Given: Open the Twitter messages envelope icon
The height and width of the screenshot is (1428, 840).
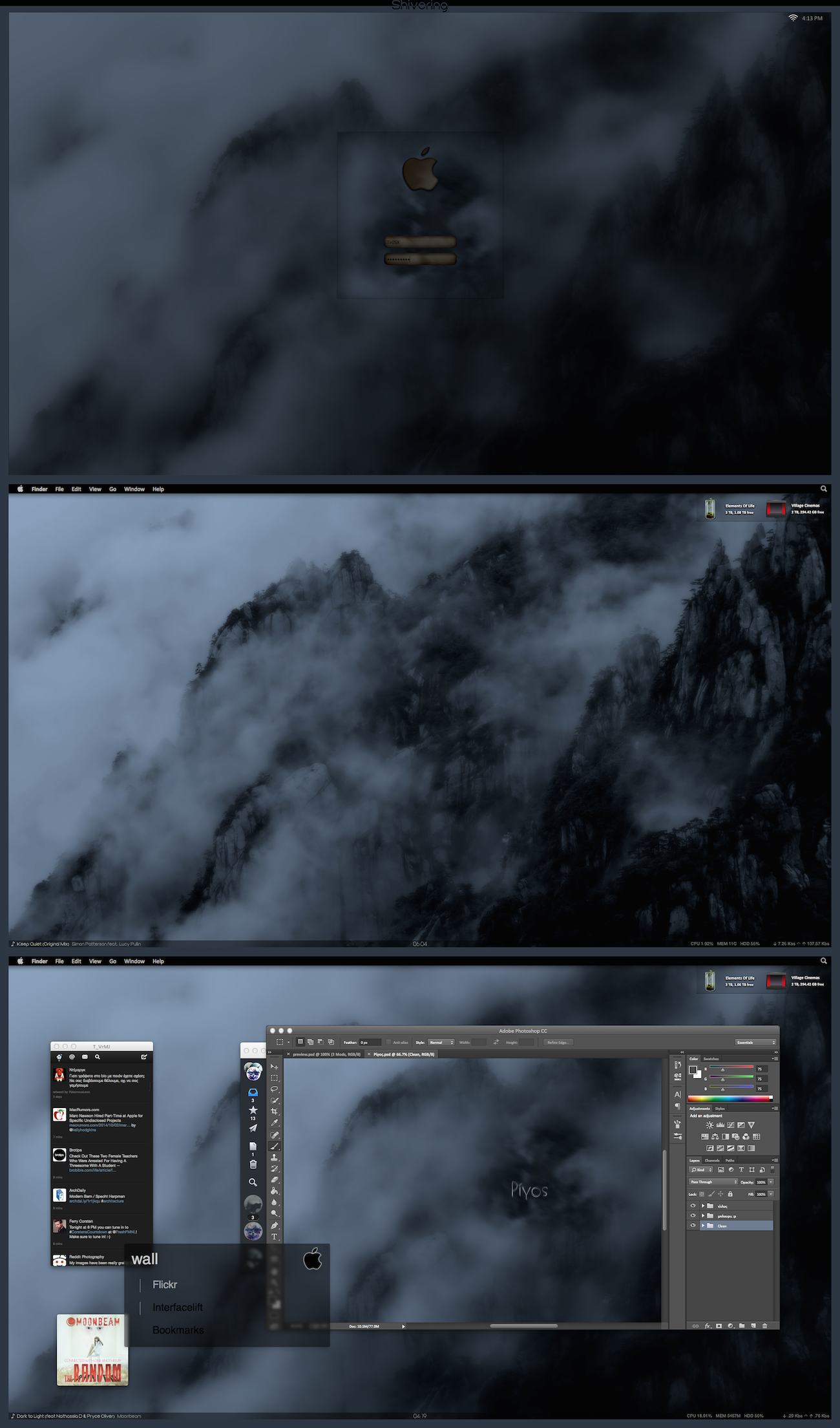Looking at the screenshot, I should [x=85, y=1057].
